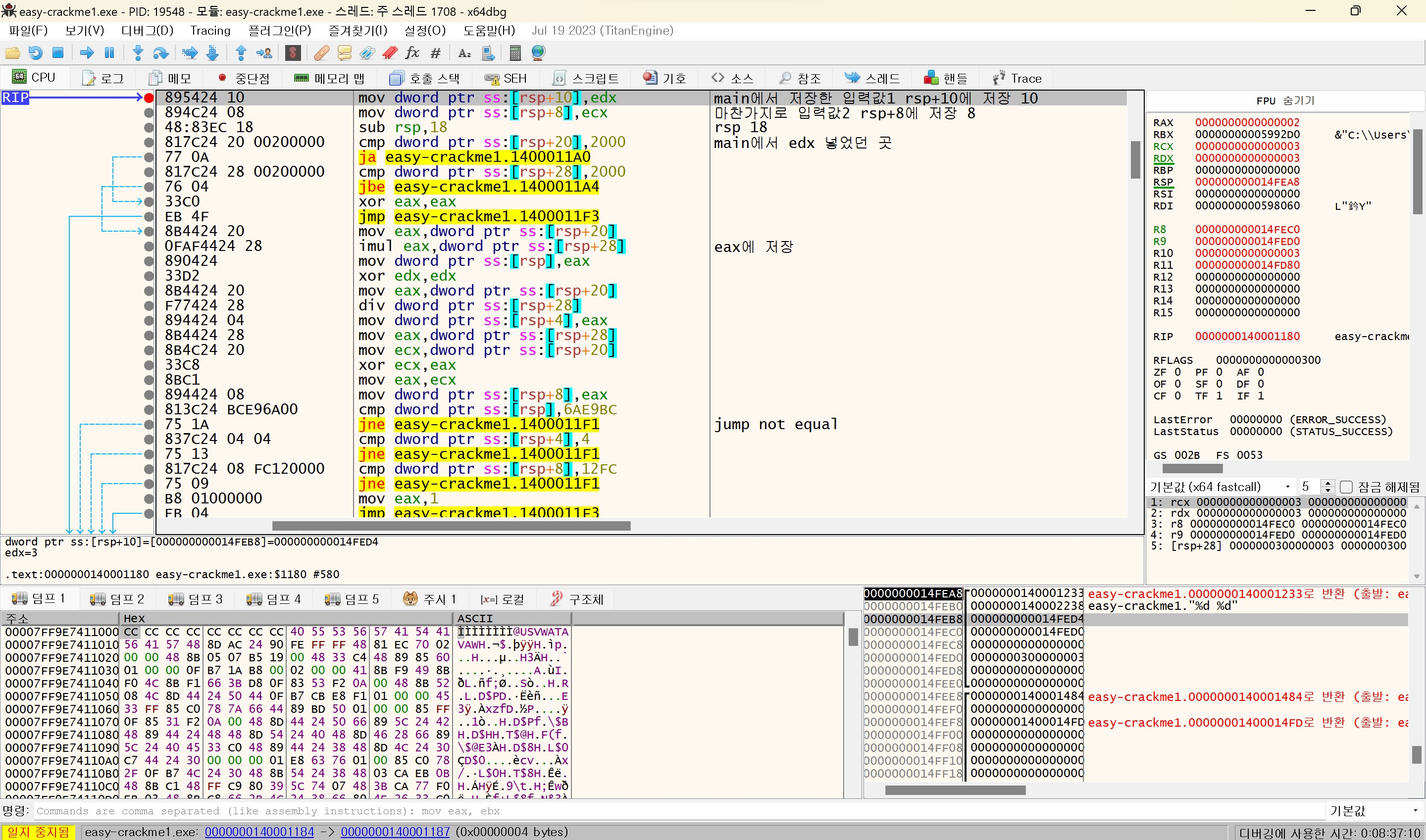Viewport: 1426px width, 840px height.
Task: Click the fx functions icon
Action: 412,53
